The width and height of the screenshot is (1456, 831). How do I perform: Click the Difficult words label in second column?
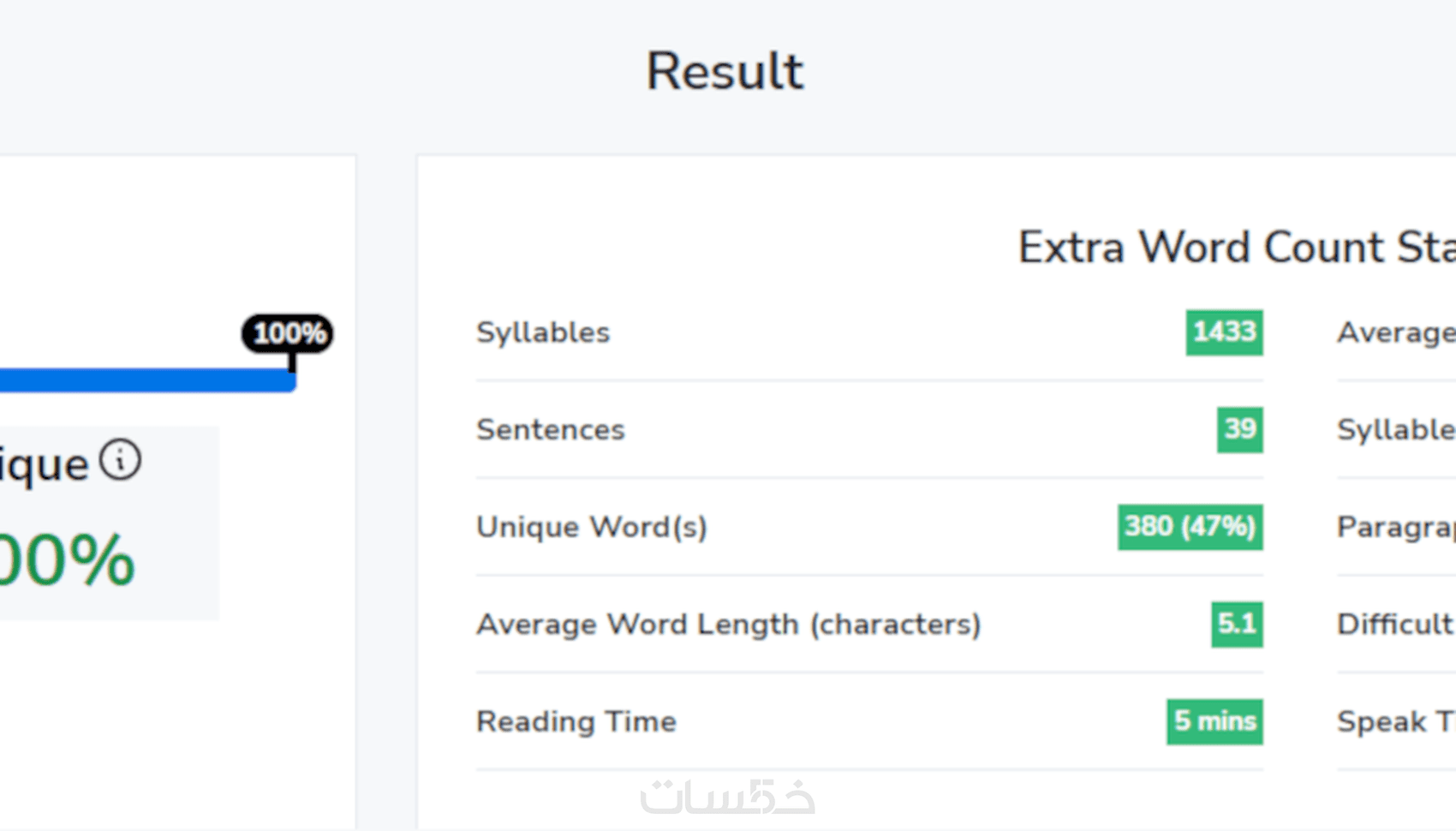(1396, 625)
